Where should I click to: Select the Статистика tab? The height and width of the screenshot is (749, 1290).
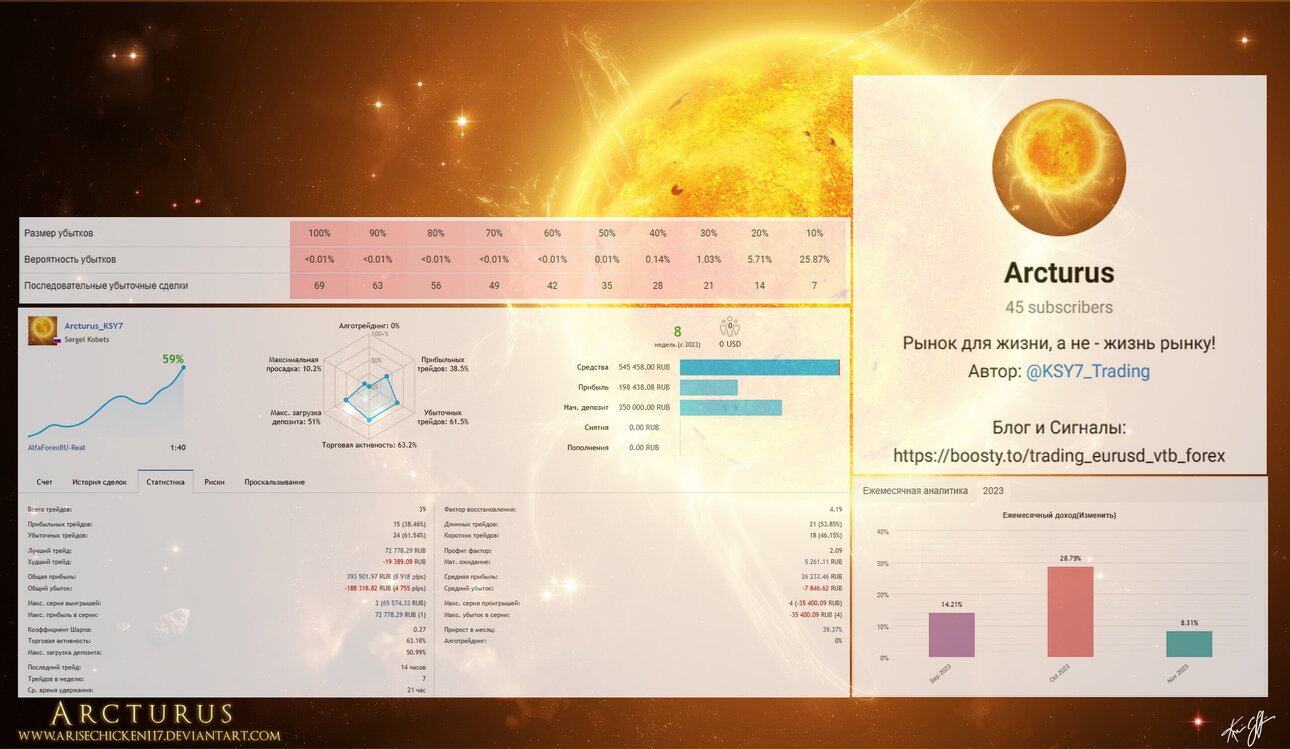click(165, 482)
